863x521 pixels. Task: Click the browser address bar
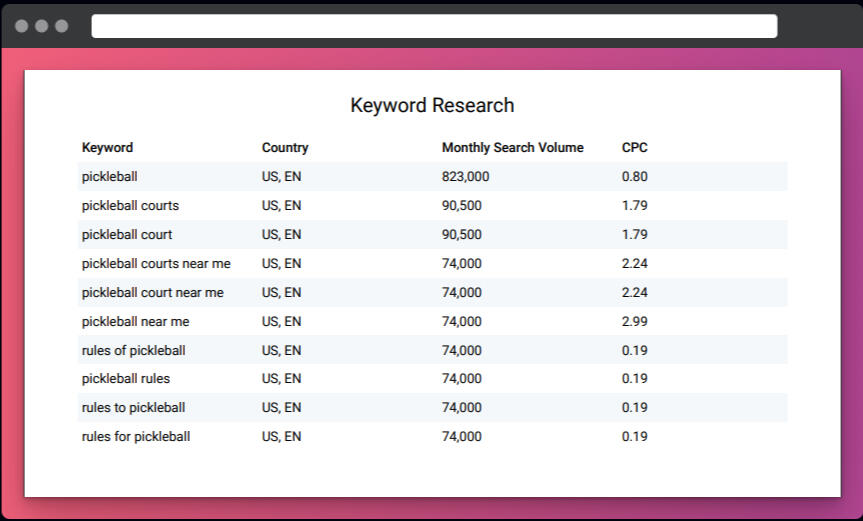click(x=433, y=26)
